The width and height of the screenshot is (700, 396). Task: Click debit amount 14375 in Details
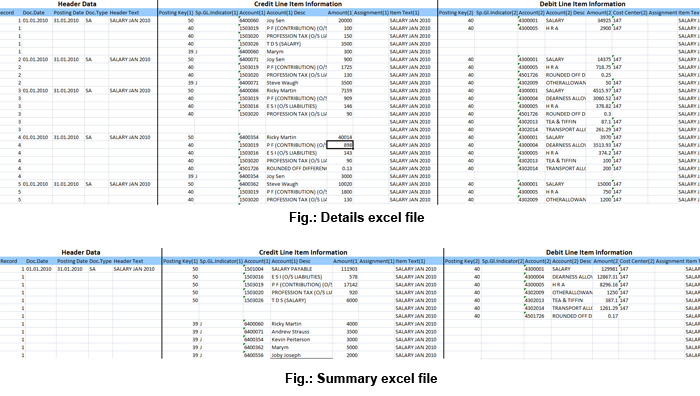pos(604,59)
